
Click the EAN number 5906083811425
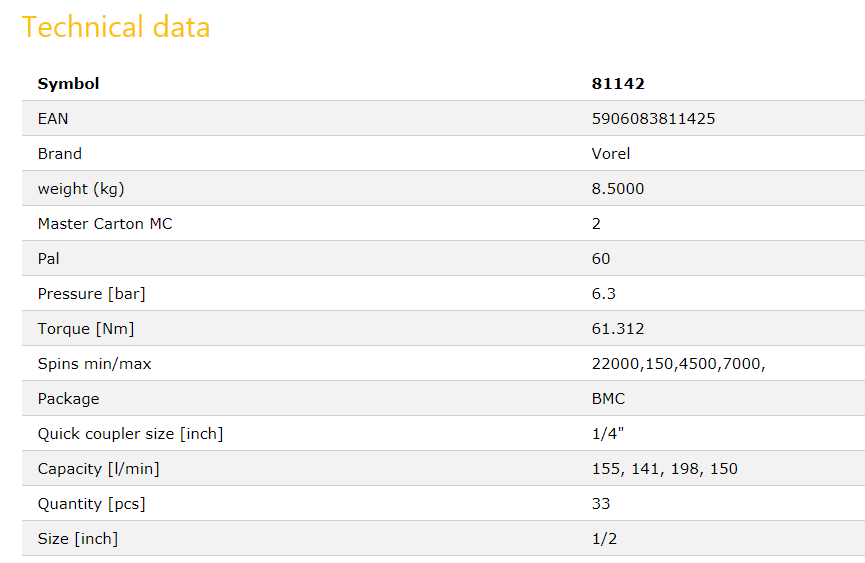[x=653, y=119]
